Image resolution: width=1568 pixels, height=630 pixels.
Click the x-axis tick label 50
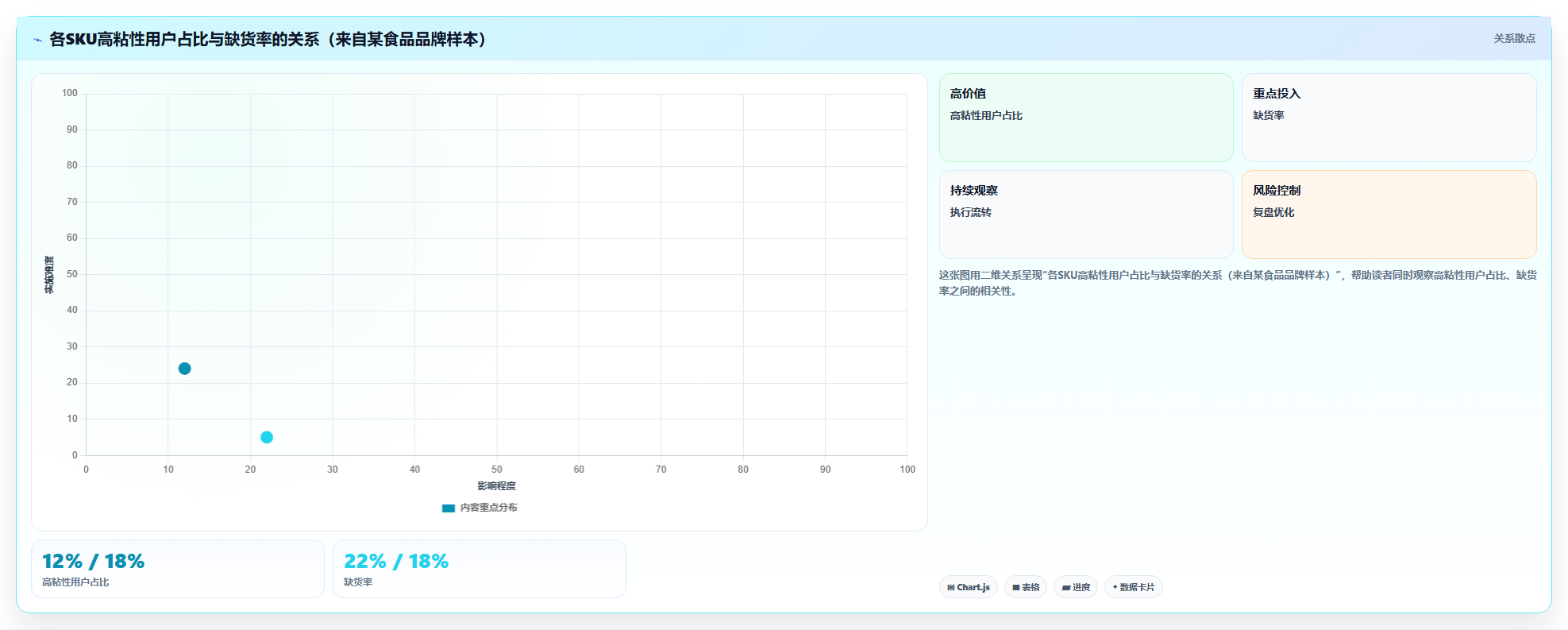497,470
